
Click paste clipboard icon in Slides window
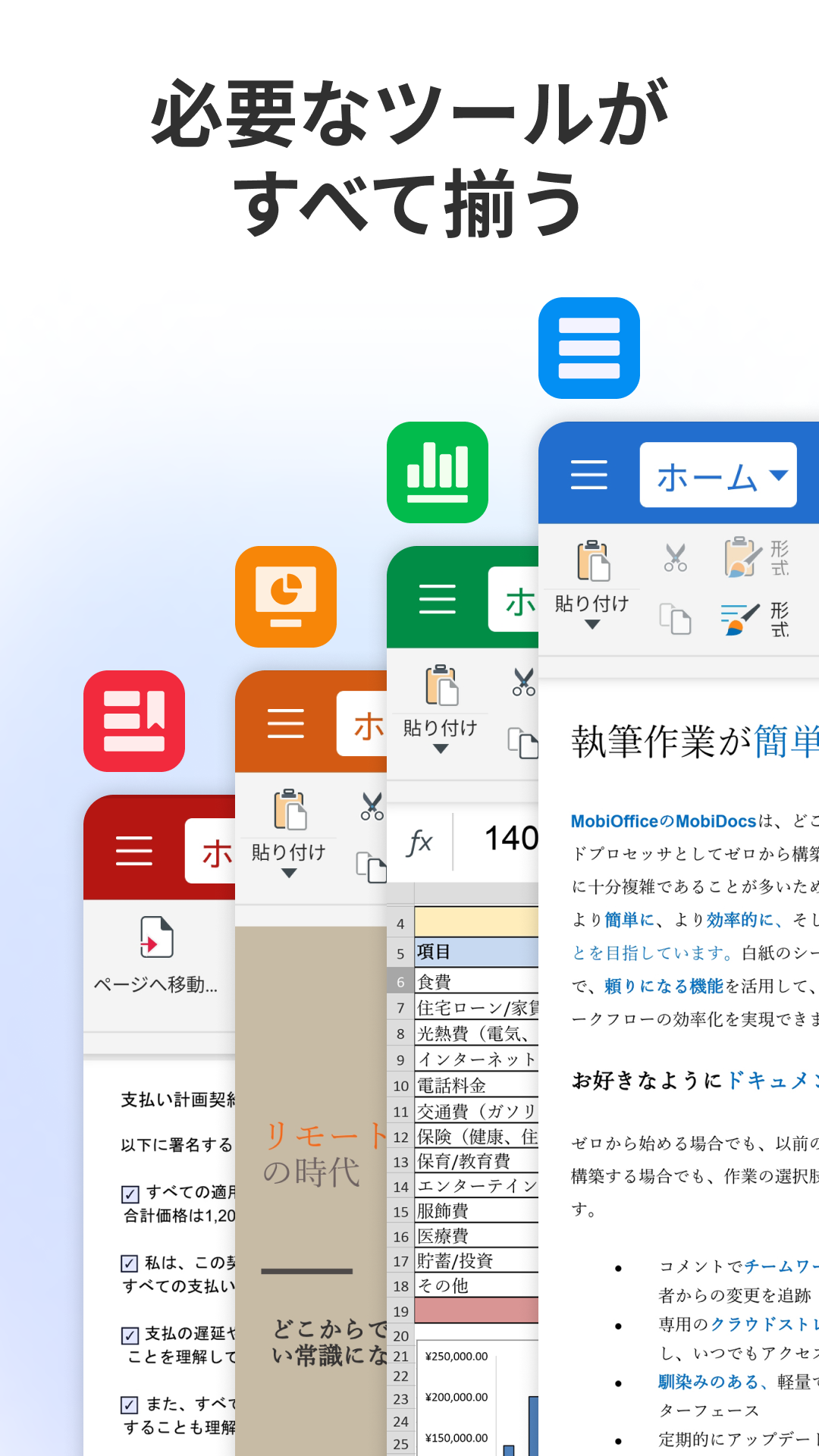tap(290, 809)
